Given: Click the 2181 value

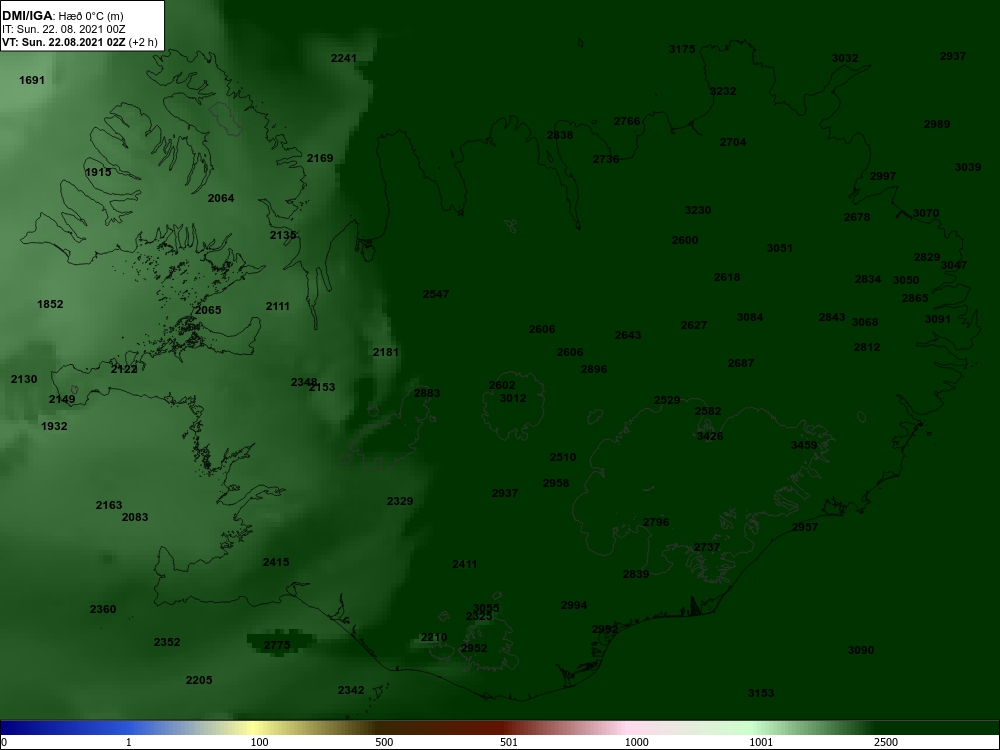Looking at the screenshot, I should pyautogui.click(x=386, y=352).
